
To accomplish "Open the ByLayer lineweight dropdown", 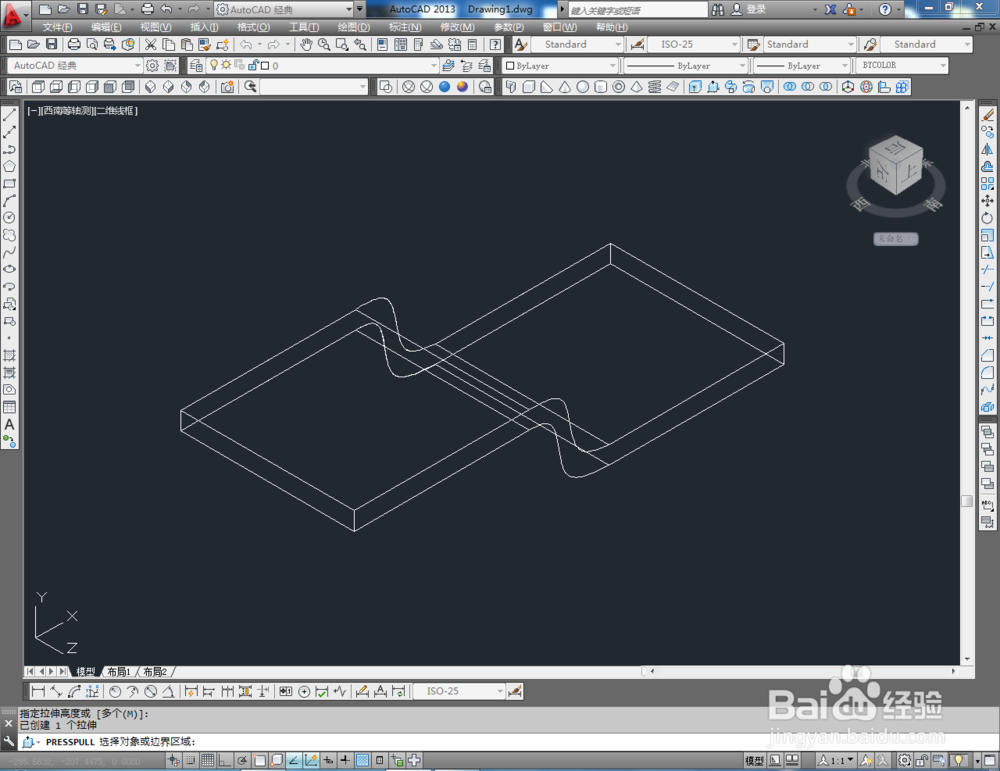I will pos(802,65).
